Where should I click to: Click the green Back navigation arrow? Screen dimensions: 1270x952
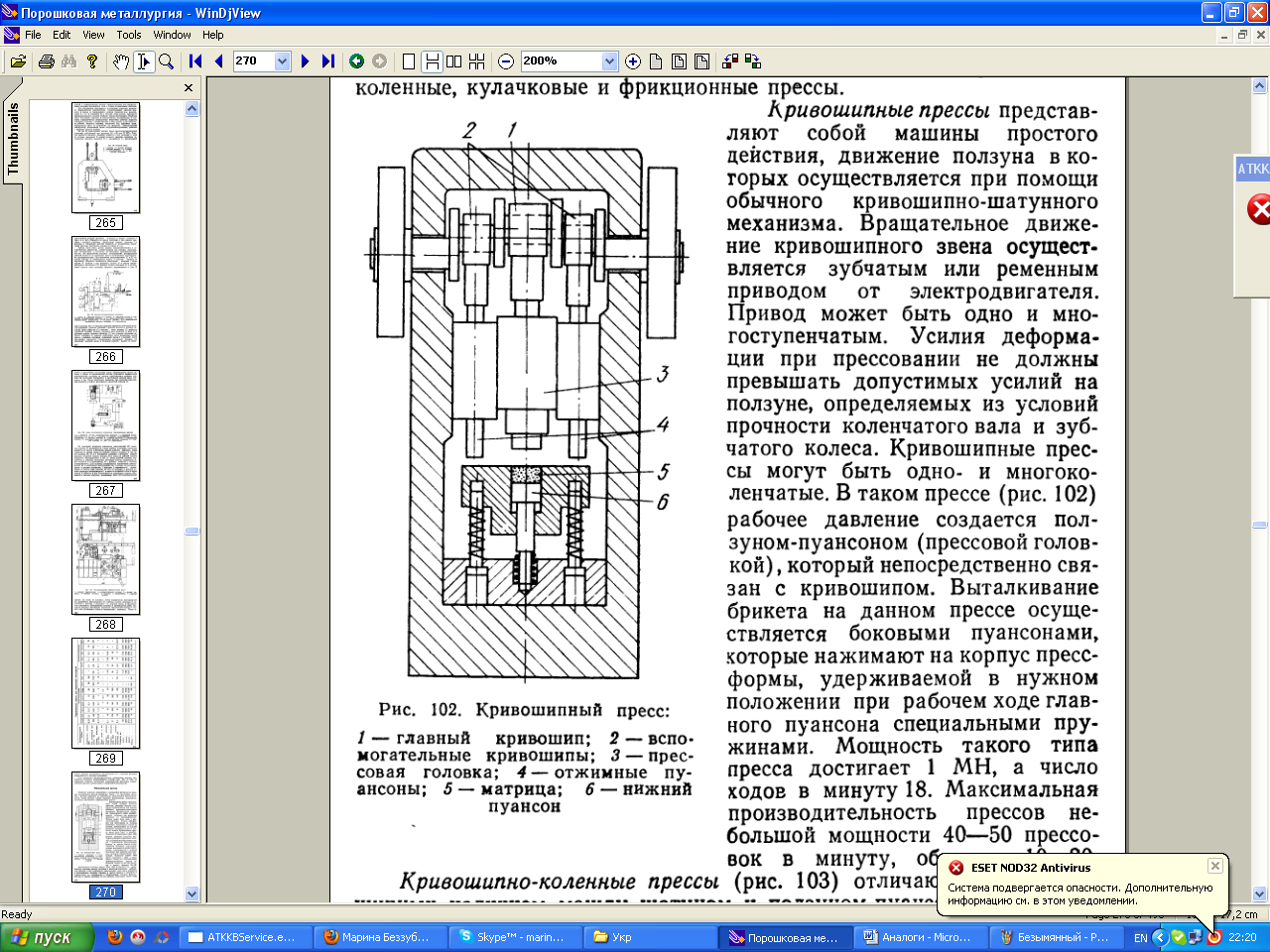pos(357,61)
